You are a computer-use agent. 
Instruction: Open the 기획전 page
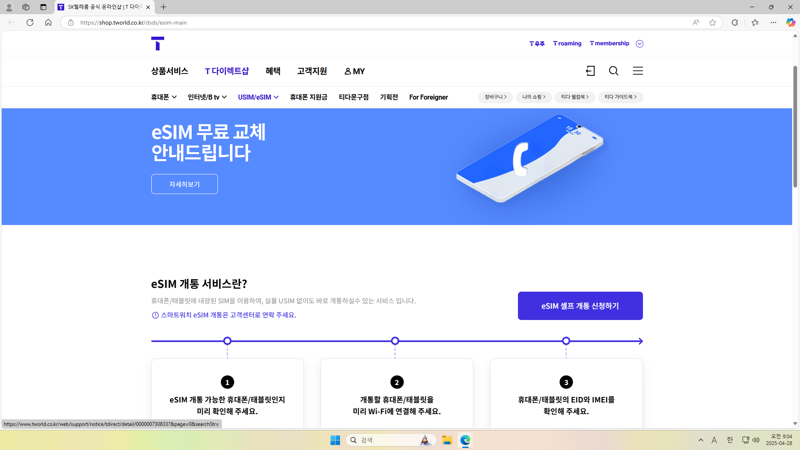(389, 97)
